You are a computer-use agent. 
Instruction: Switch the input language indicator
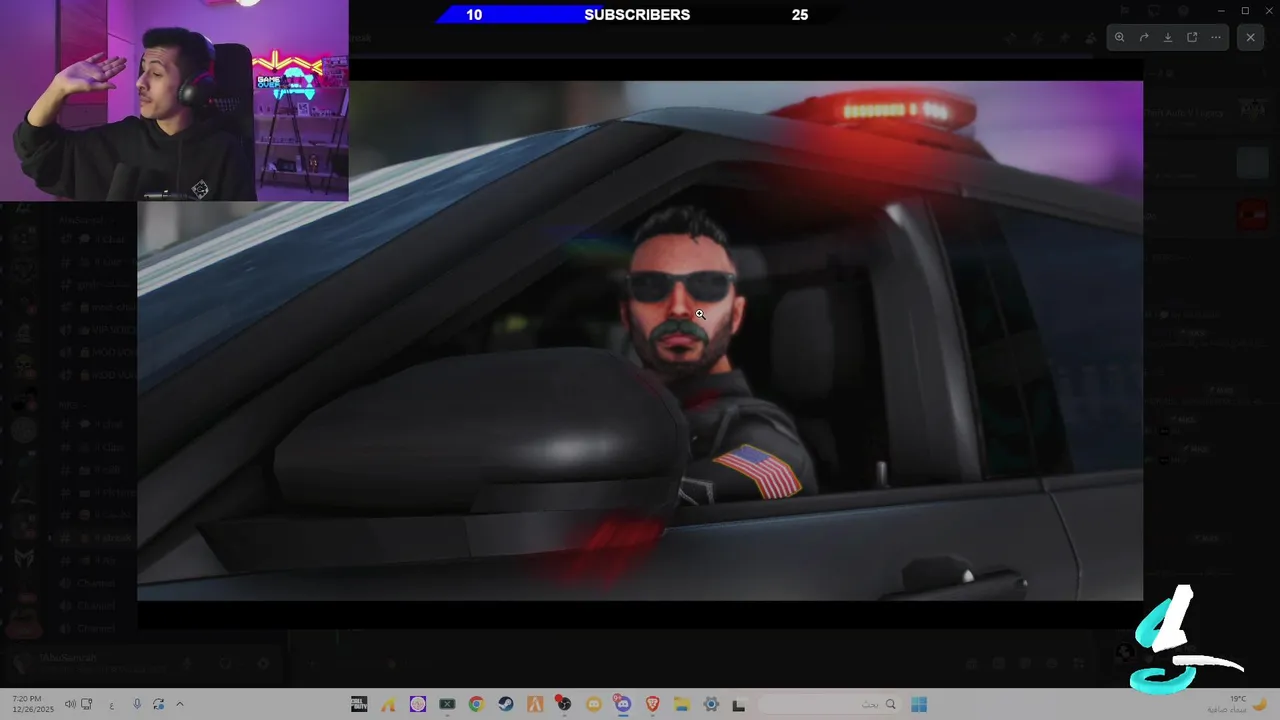click(111, 704)
